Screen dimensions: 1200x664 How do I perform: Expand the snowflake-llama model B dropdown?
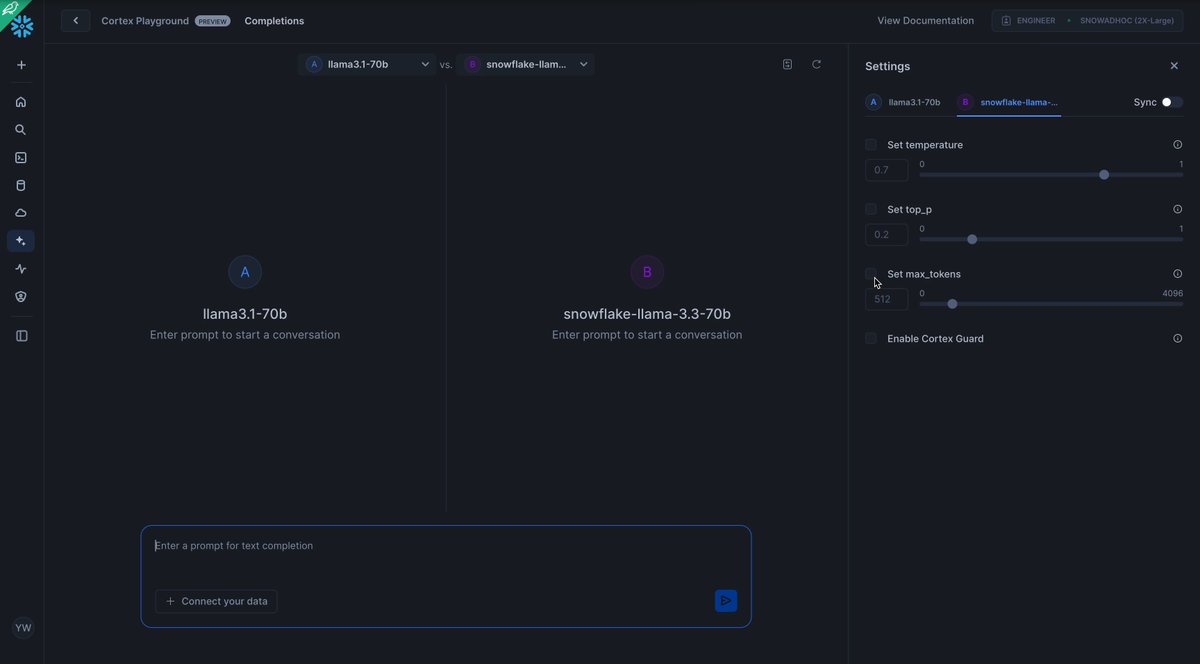click(526, 64)
